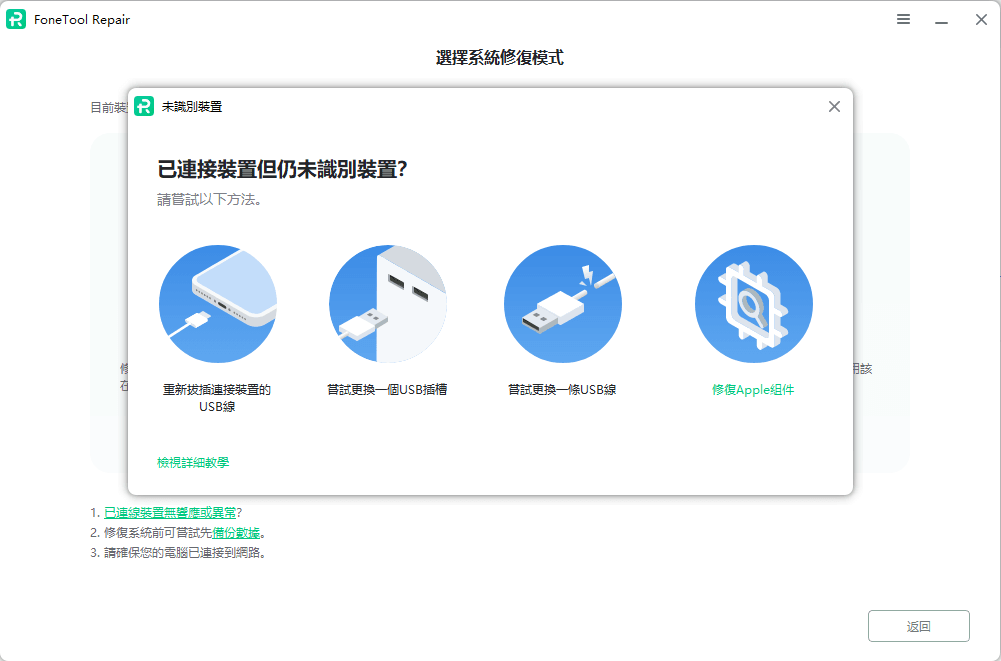
Task: Click the 重新拔插連接裝置的USB線 label
Action: tap(217, 398)
